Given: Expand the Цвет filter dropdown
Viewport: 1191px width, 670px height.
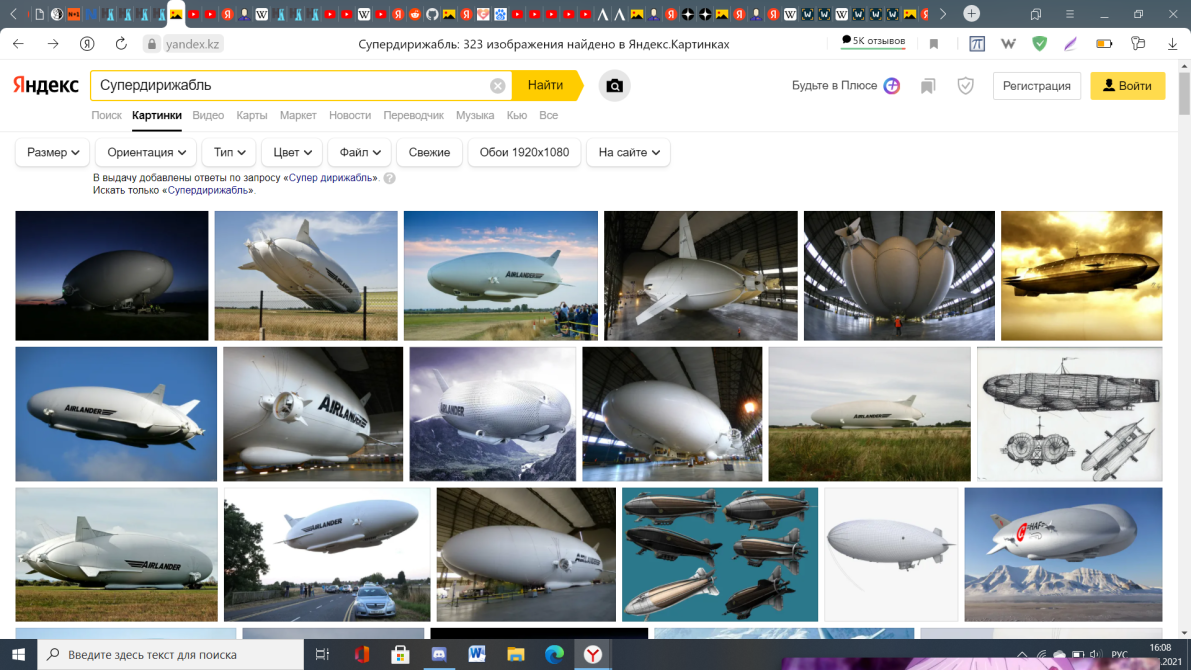Looking at the screenshot, I should 292,152.
